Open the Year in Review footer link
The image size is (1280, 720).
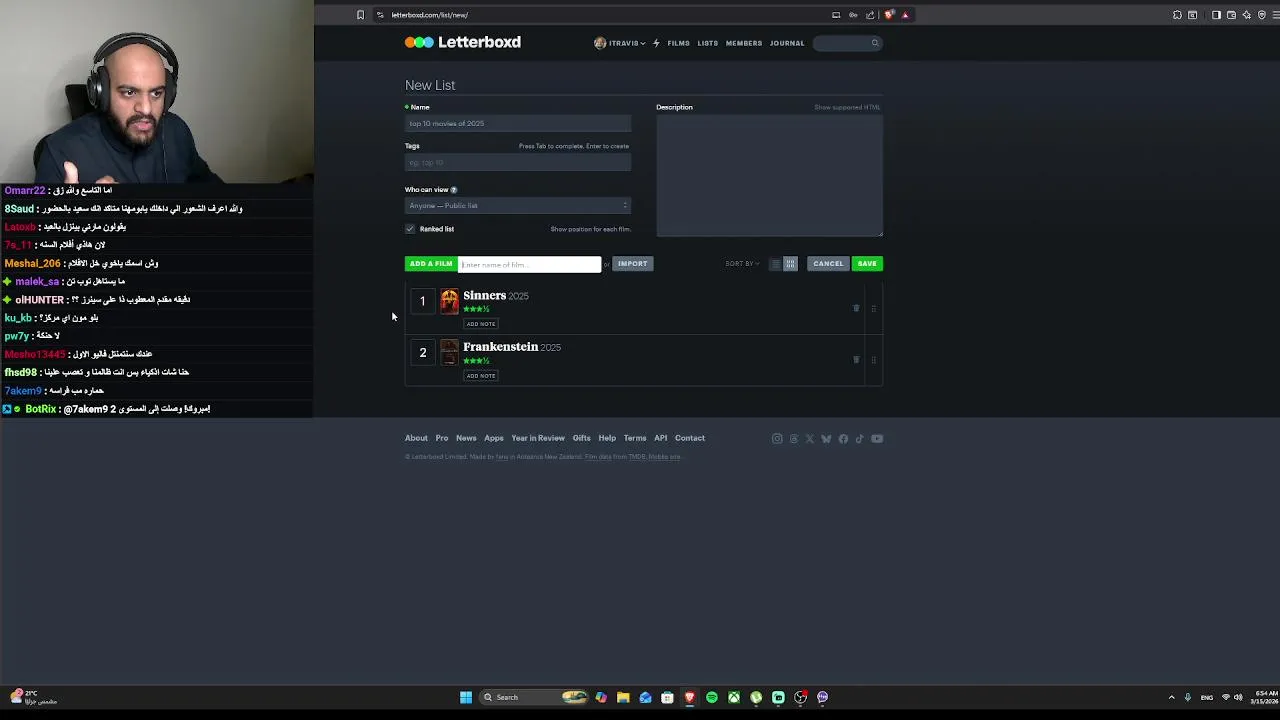coord(538,438)
